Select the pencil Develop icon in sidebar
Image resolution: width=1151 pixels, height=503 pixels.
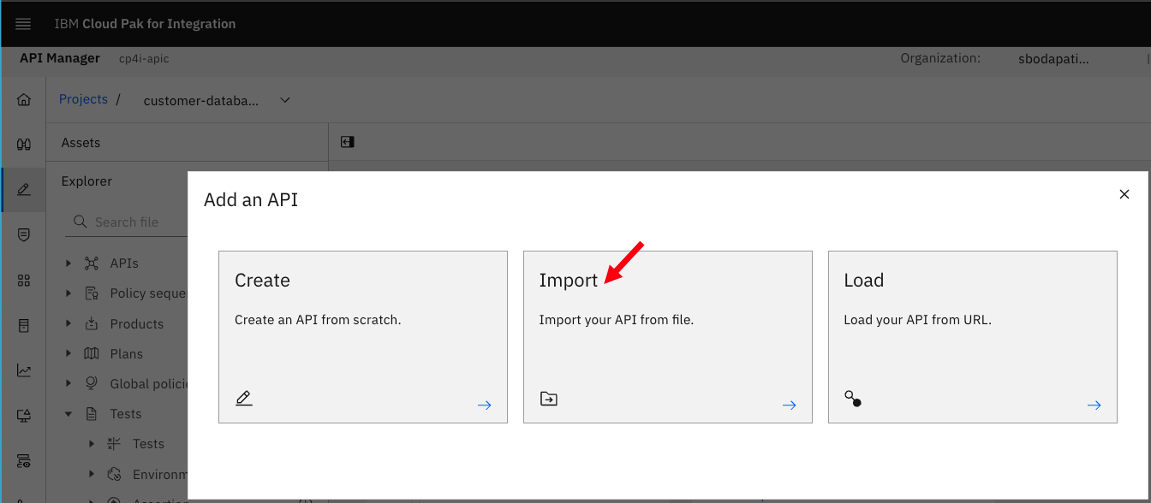pos(23,190)
